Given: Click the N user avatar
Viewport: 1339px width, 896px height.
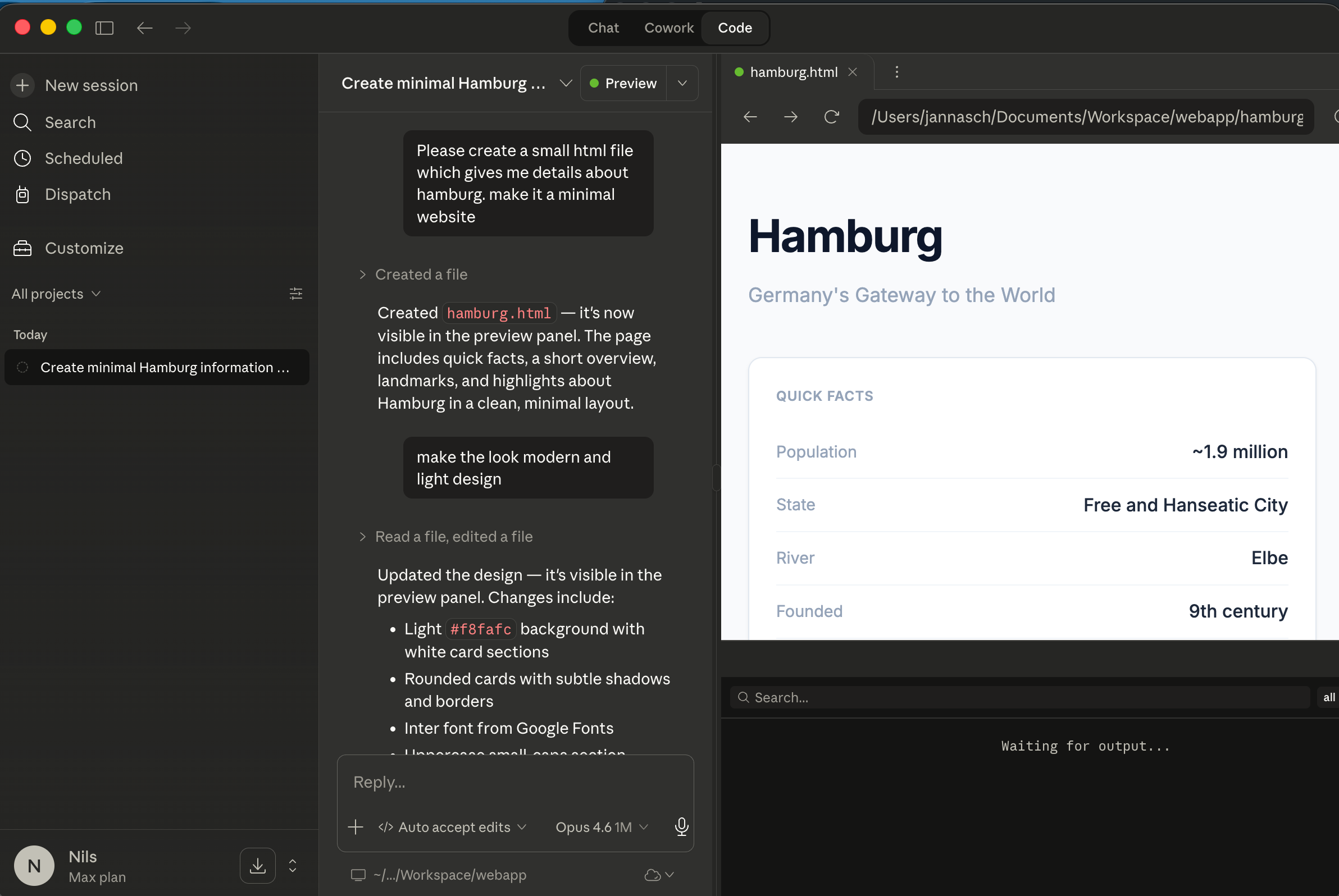Looking at the screenshot, I should [x=34, y=865].
